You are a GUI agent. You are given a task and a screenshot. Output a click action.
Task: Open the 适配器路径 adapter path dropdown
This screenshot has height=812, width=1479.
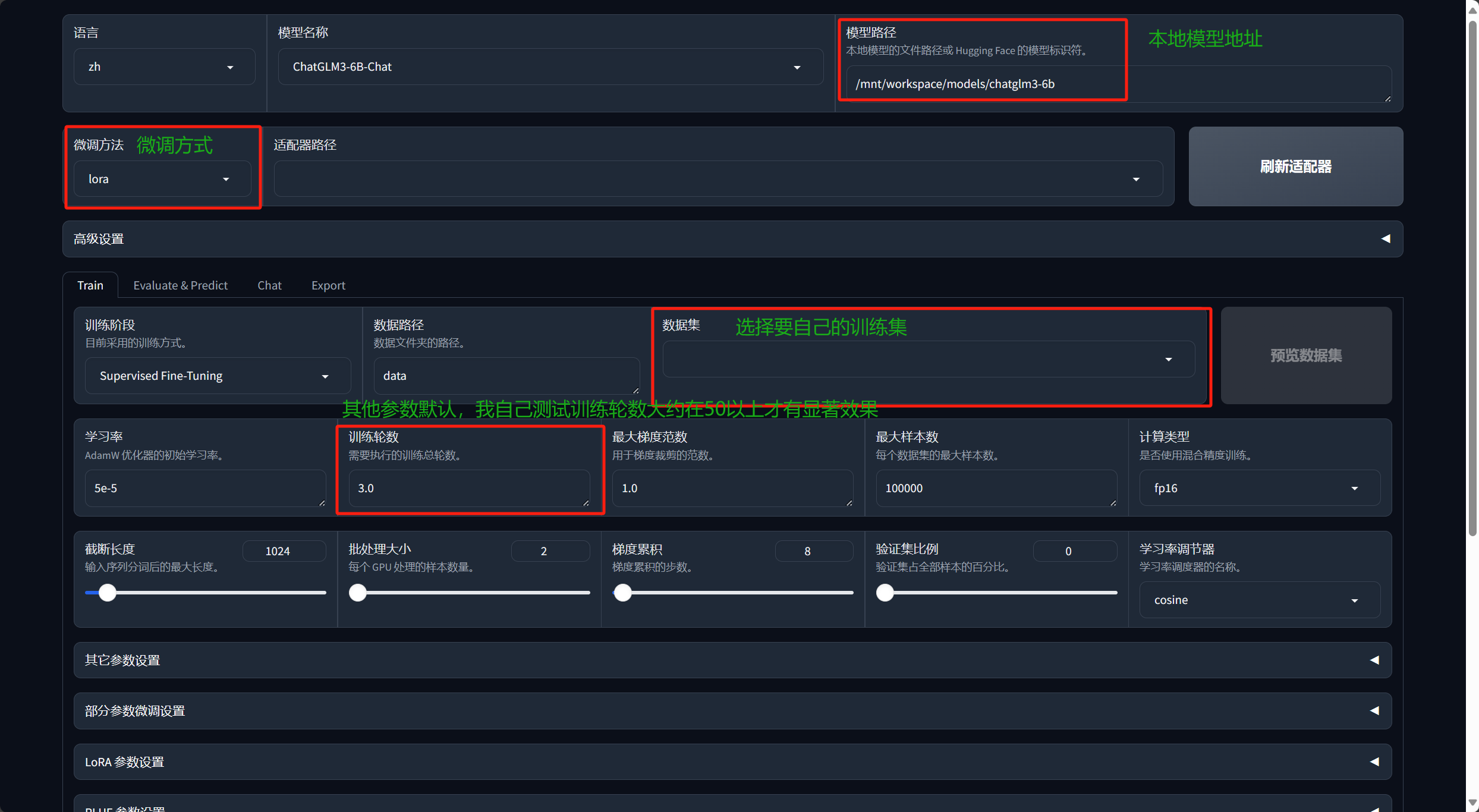coord(718,179)
